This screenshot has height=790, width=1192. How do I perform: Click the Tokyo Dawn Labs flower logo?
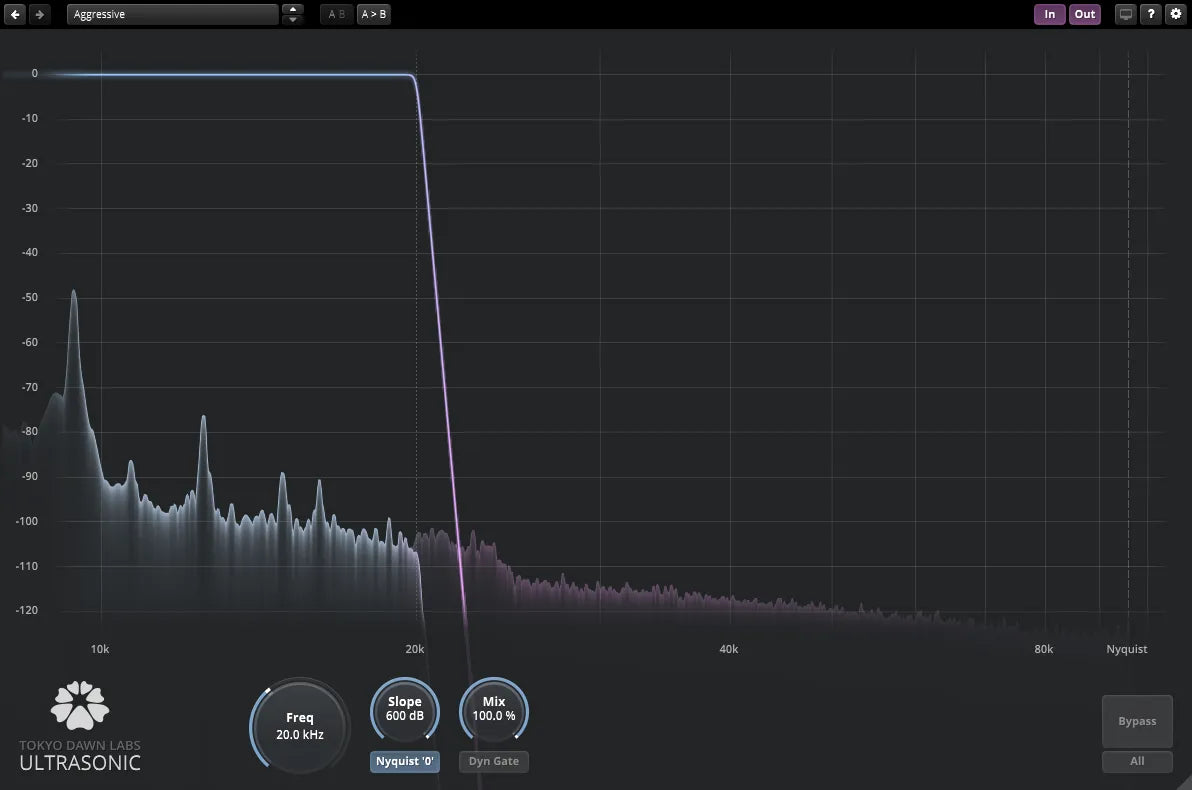coord(79,704)
